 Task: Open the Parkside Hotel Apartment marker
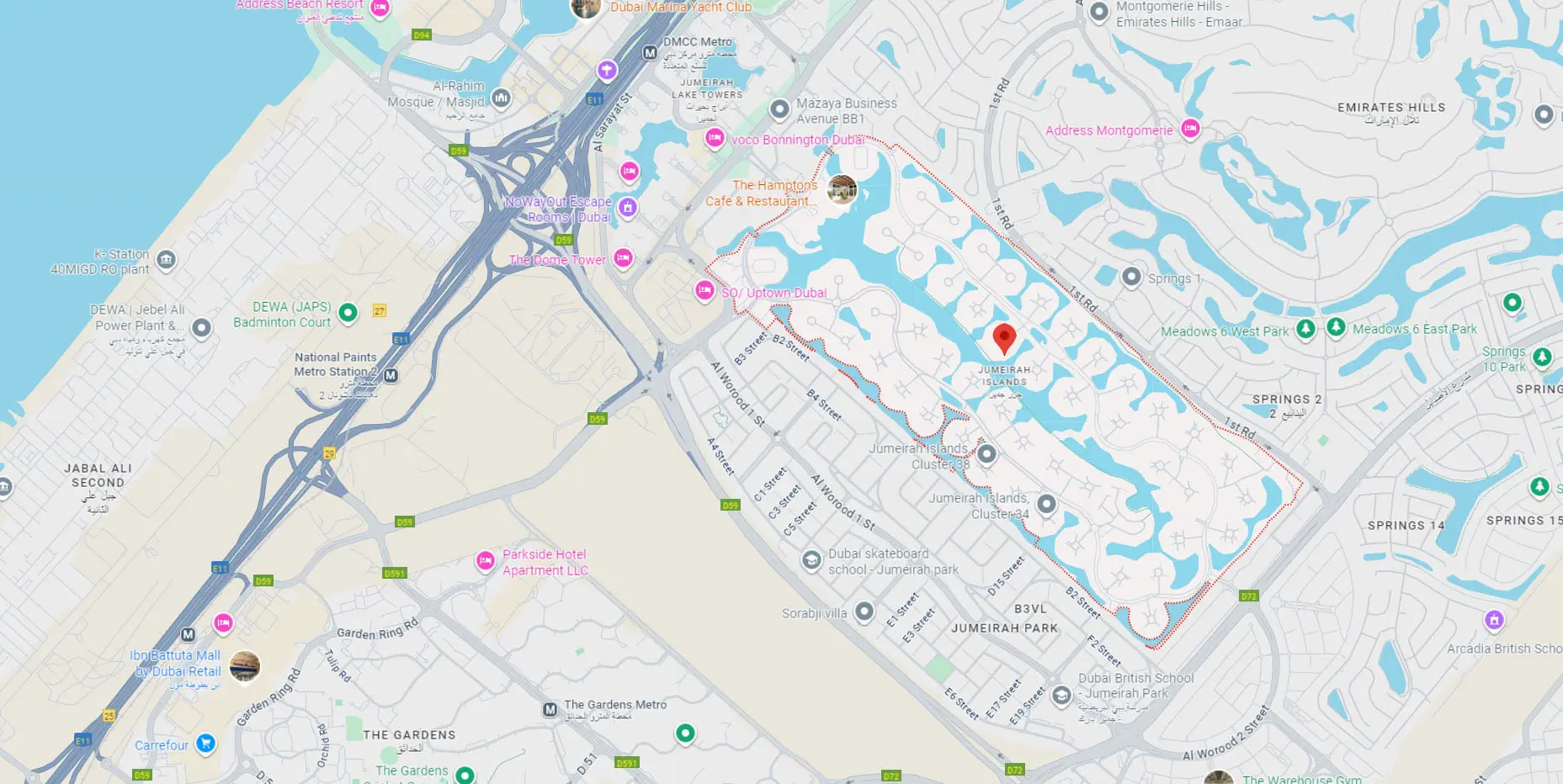485,561
